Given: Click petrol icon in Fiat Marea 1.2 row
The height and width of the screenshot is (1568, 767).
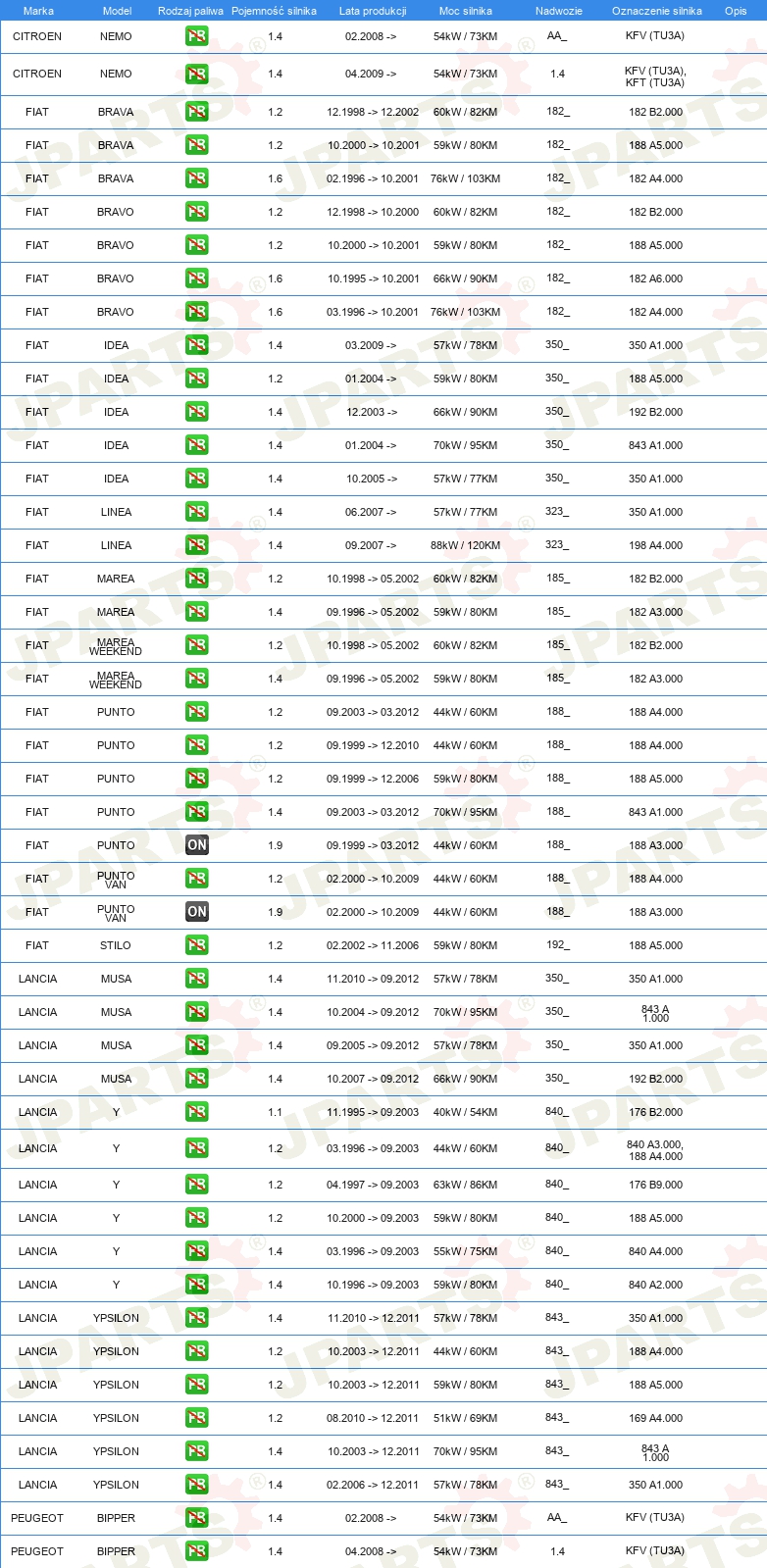Looking at the screenshot, I should (197, 579).
